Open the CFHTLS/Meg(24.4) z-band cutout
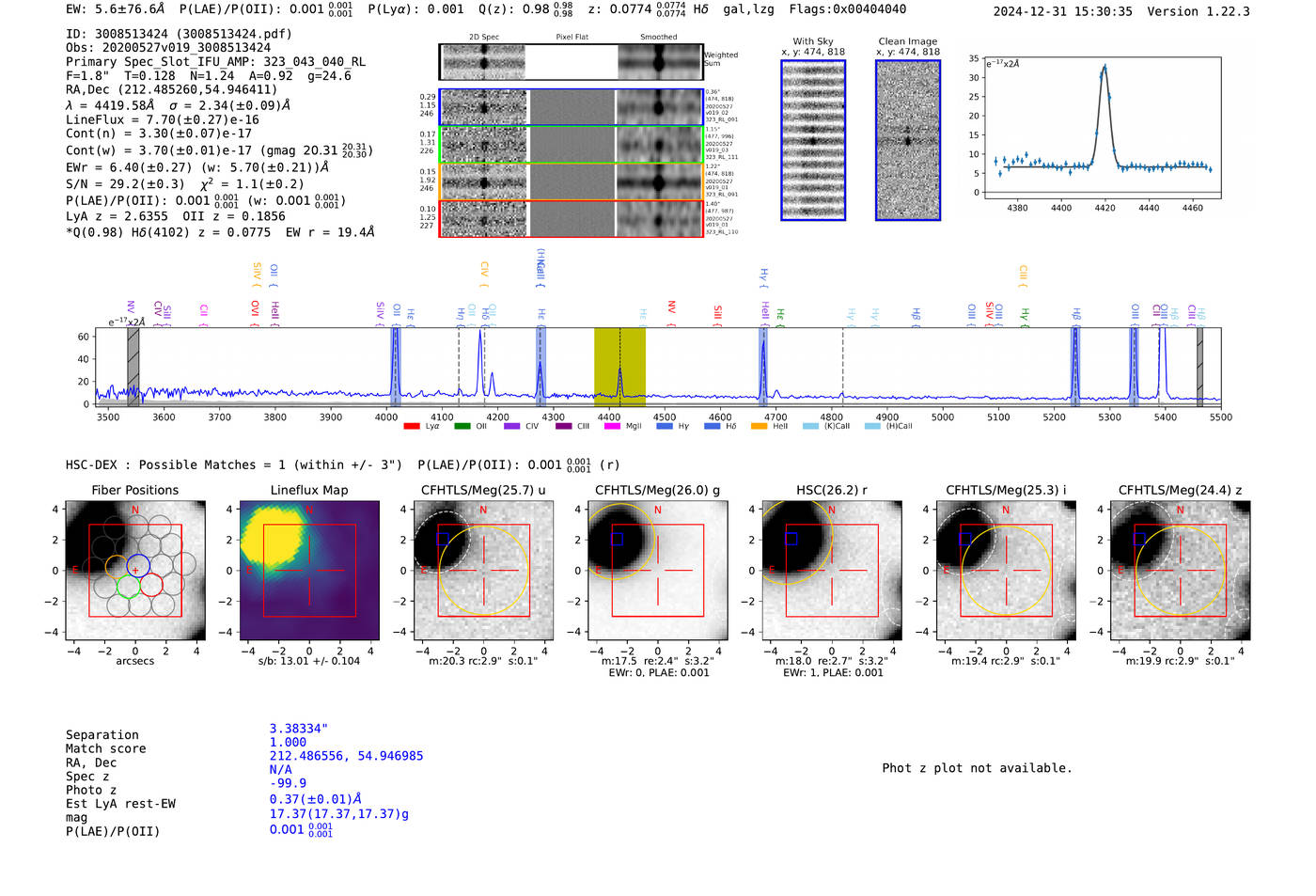 [x=1180, y=571]
